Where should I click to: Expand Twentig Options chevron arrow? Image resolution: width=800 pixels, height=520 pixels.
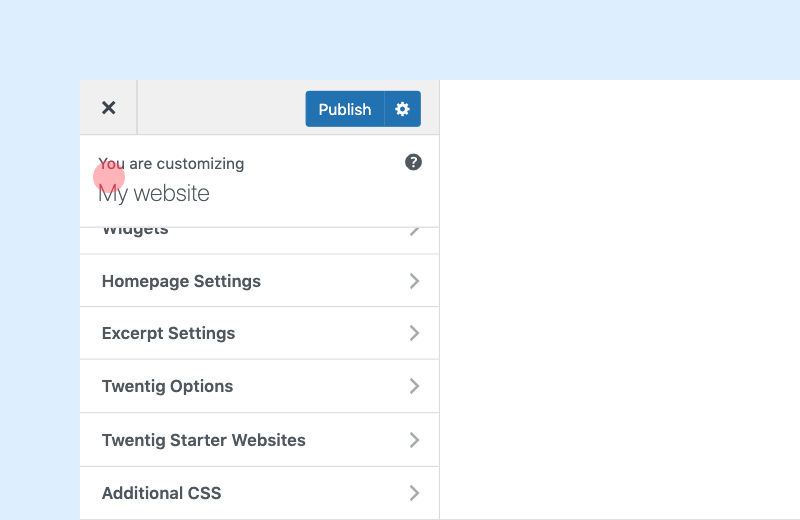pos(414,386)
